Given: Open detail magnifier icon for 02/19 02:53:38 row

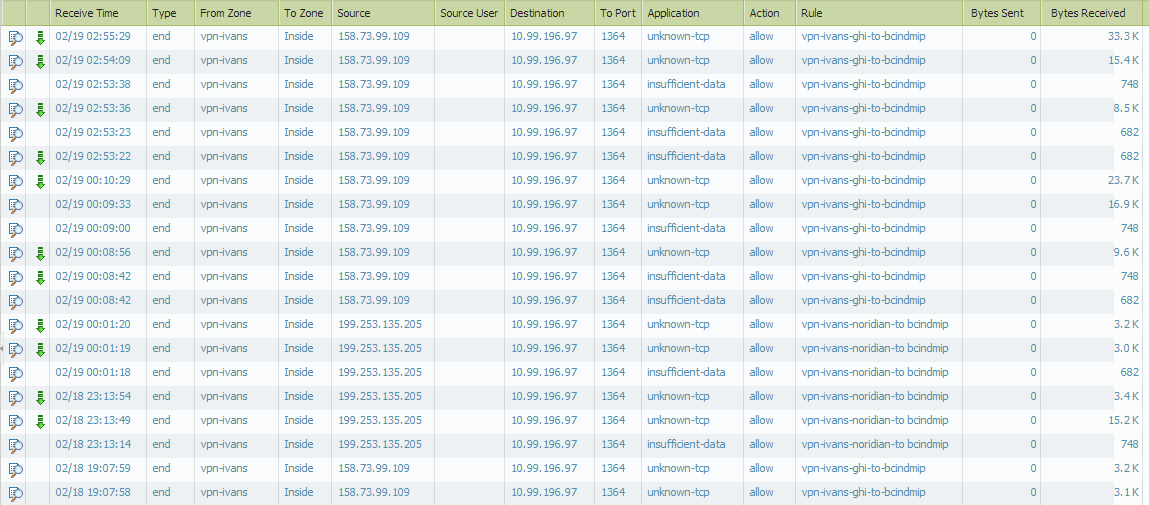Looking at the screenshot, I should (16, 85).
